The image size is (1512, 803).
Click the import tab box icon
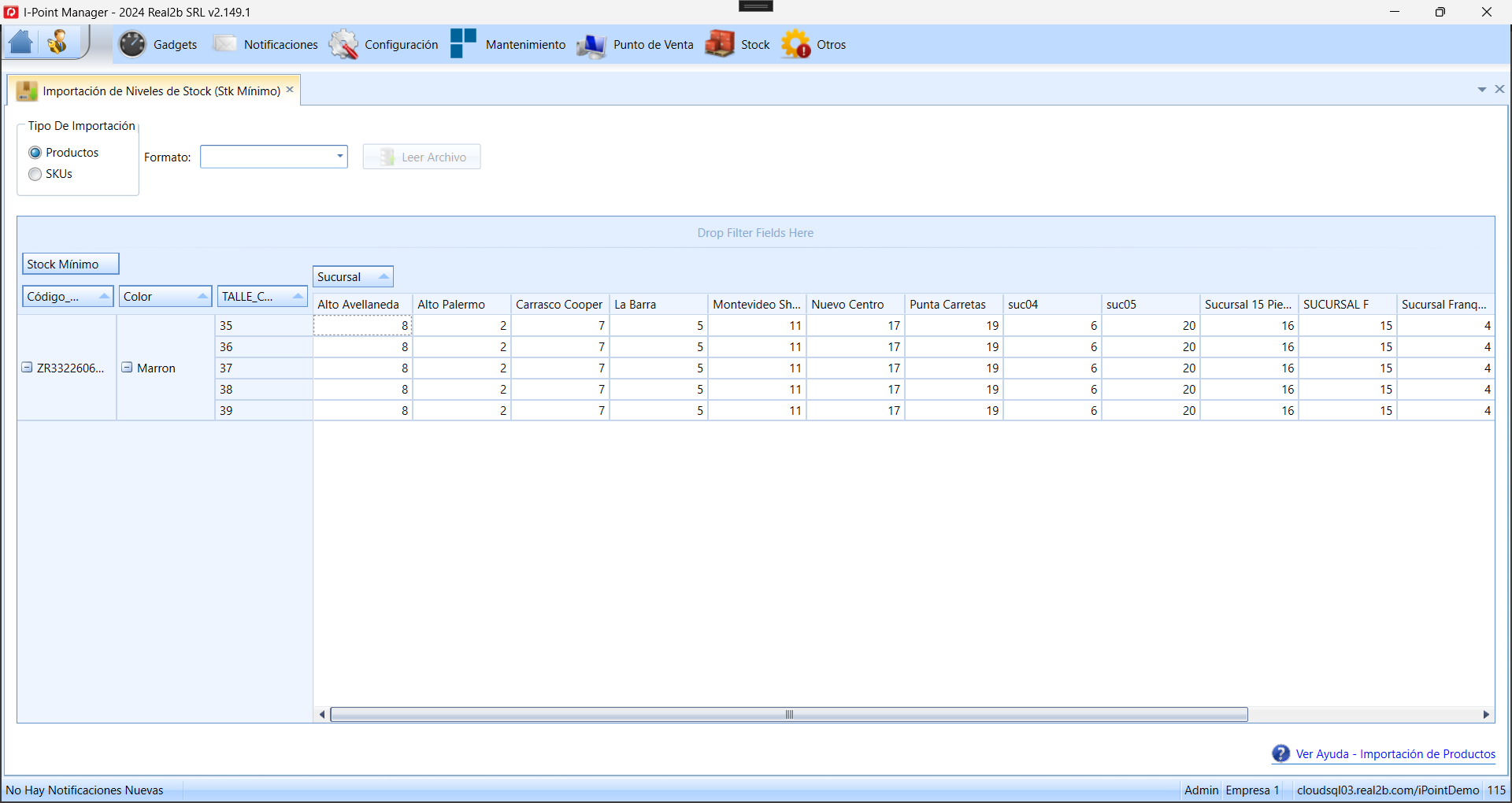pos(27,91)
